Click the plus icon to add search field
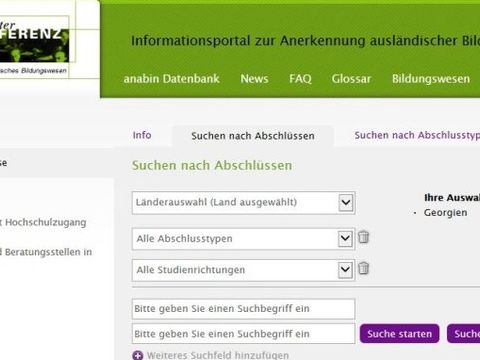The height and width of the screenshot is (360, 480). (138, 355)
